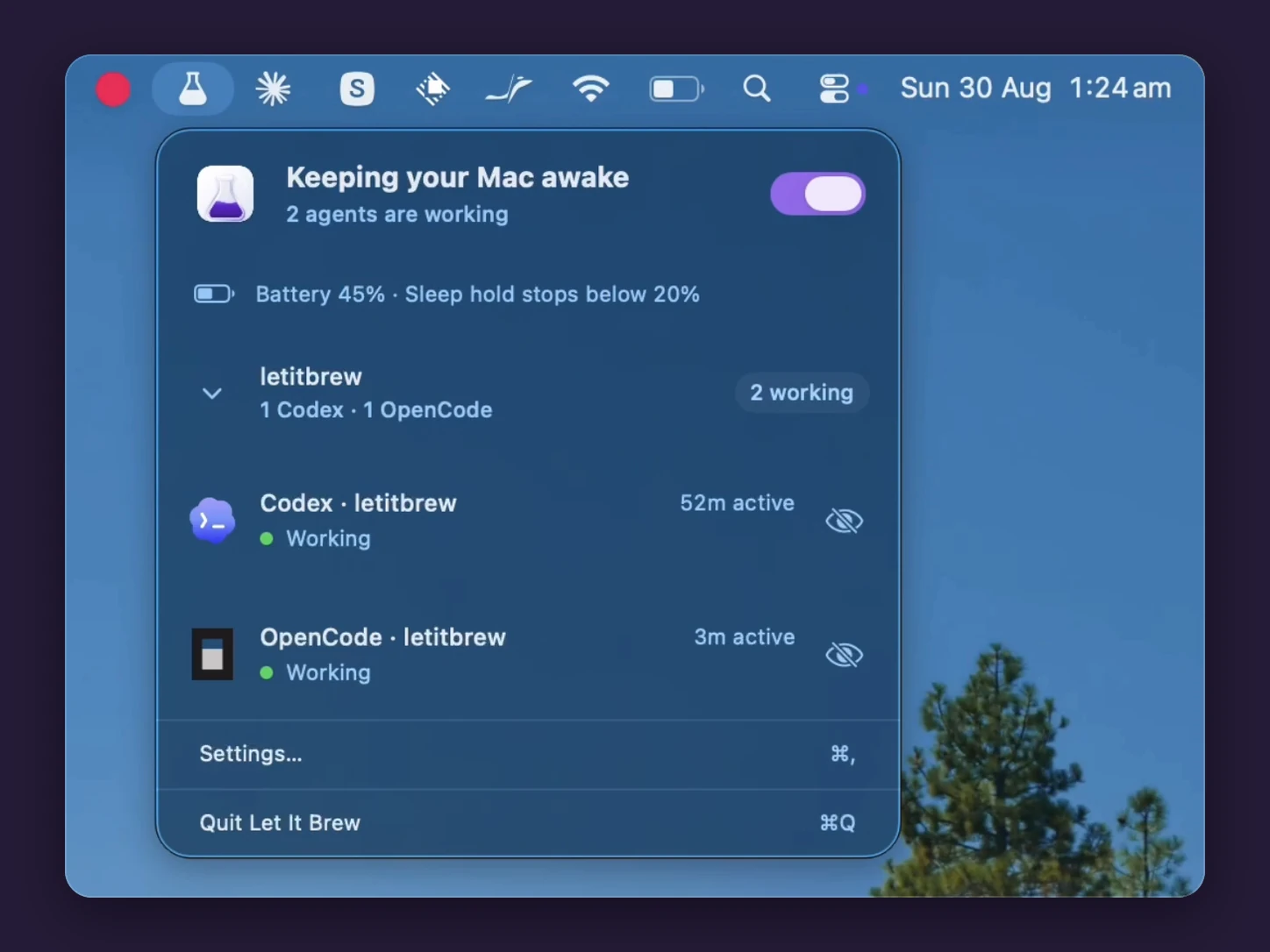1270x952 pixels.
Task: Toggle the eye icon for OpenCode · letitbrew
Action: coord(845,655)
